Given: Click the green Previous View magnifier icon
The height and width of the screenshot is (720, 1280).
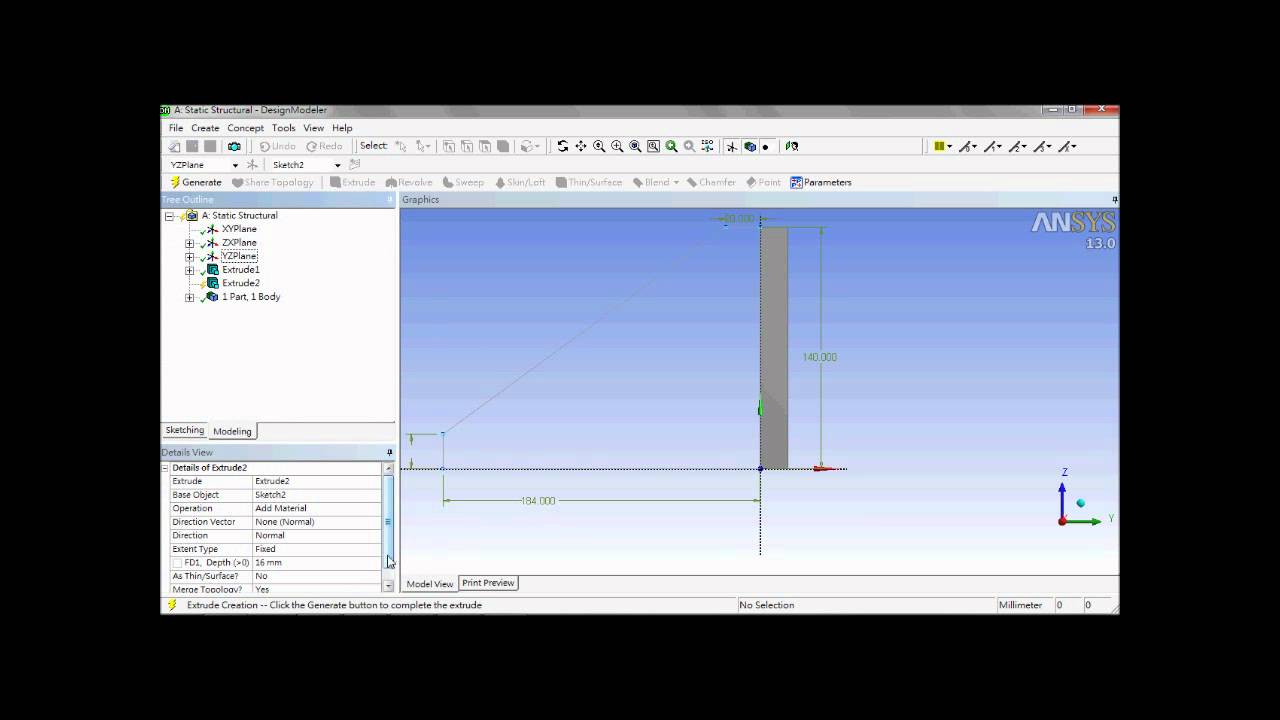Looking at the screenshot, I should 671,146.
